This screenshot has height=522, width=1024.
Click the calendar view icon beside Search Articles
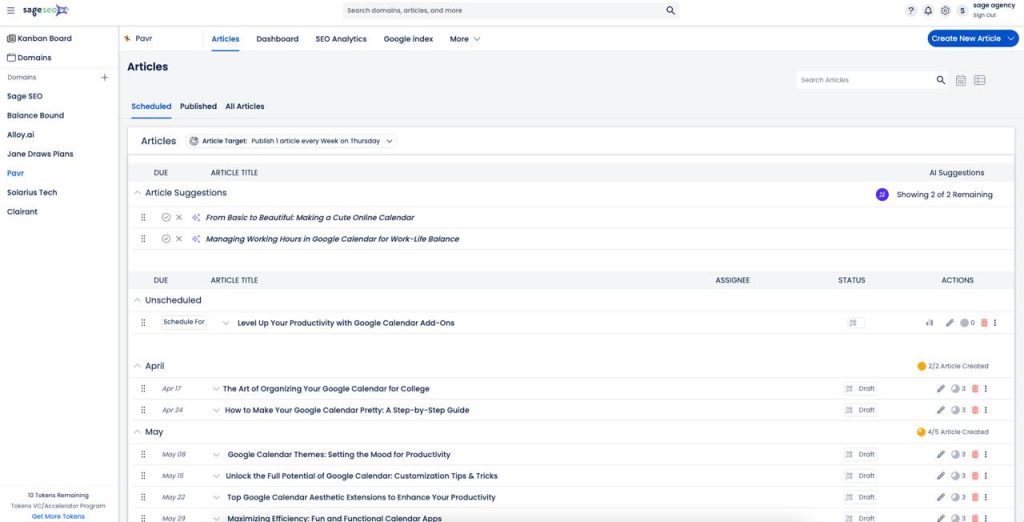point(960,80)
